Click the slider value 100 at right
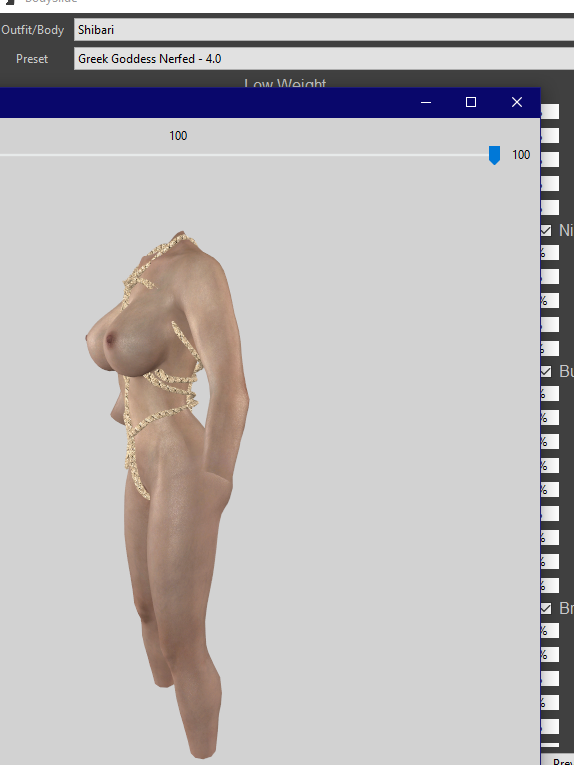 tap(521, 155)
